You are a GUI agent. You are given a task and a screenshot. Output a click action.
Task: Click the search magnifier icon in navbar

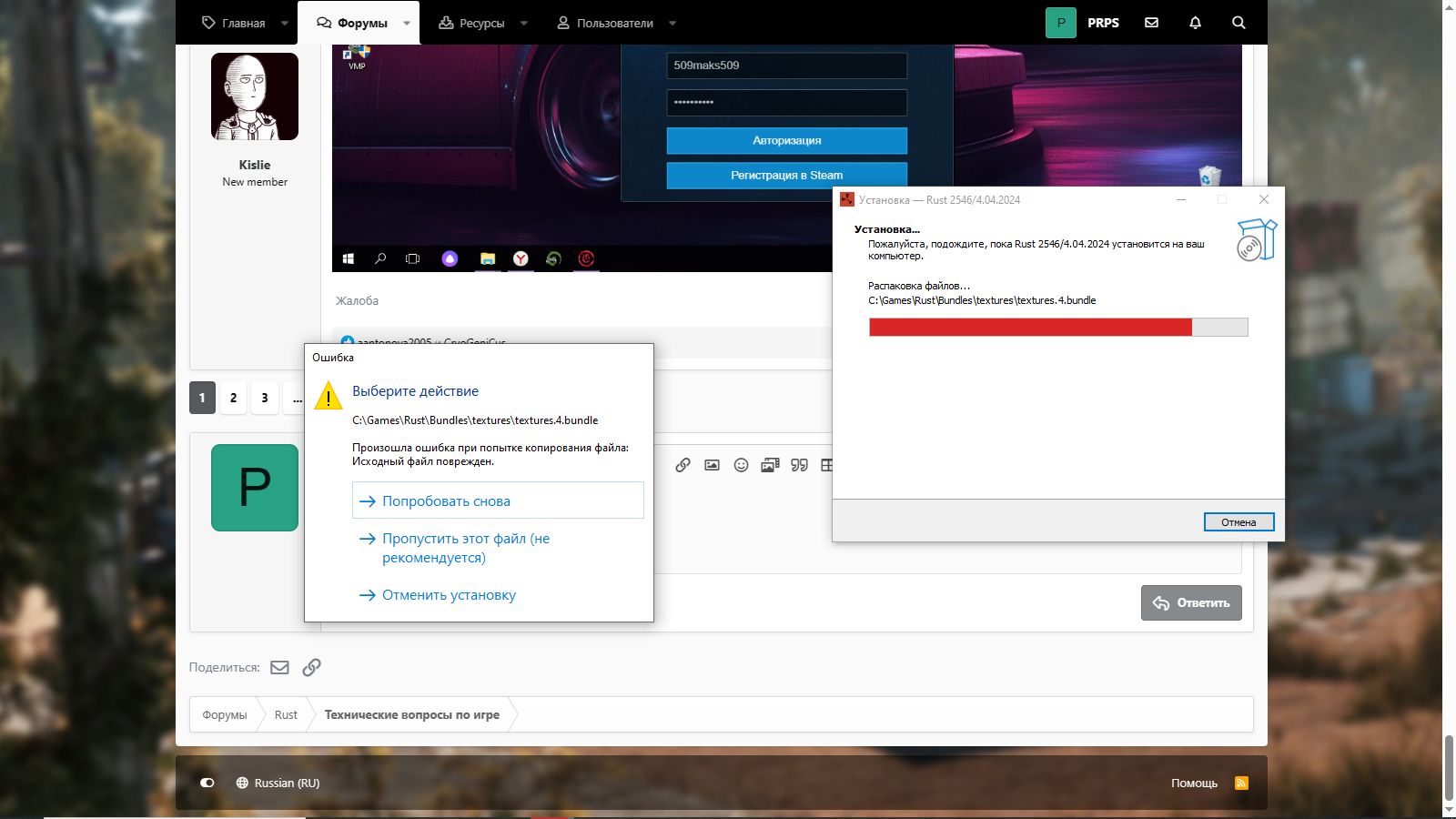pyautogui.click(x=1239, y=23)
